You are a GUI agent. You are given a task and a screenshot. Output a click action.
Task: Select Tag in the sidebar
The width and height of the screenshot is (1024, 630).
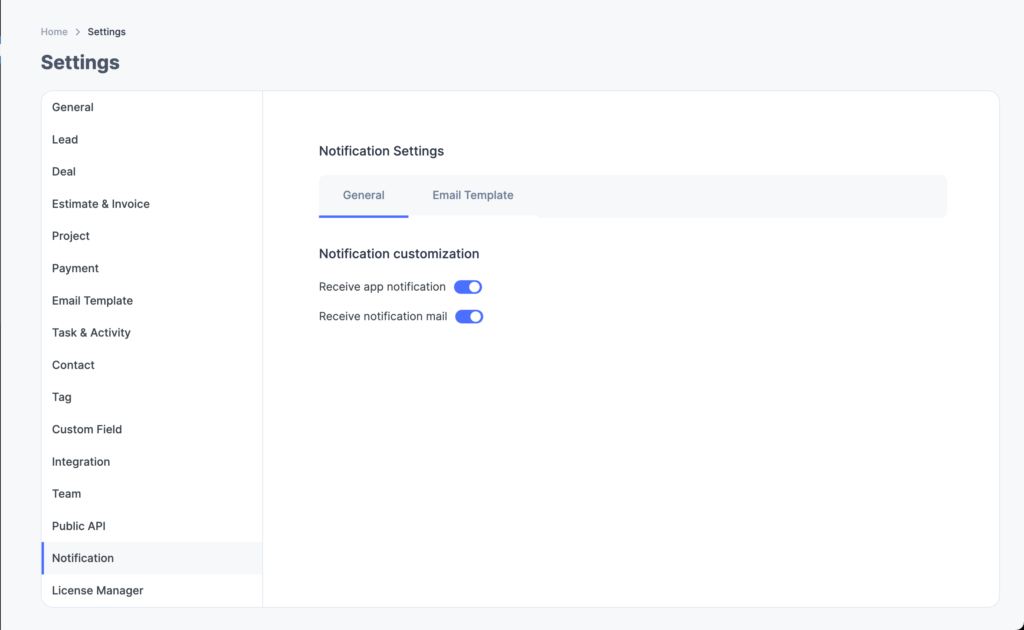[x=61, y=397]
